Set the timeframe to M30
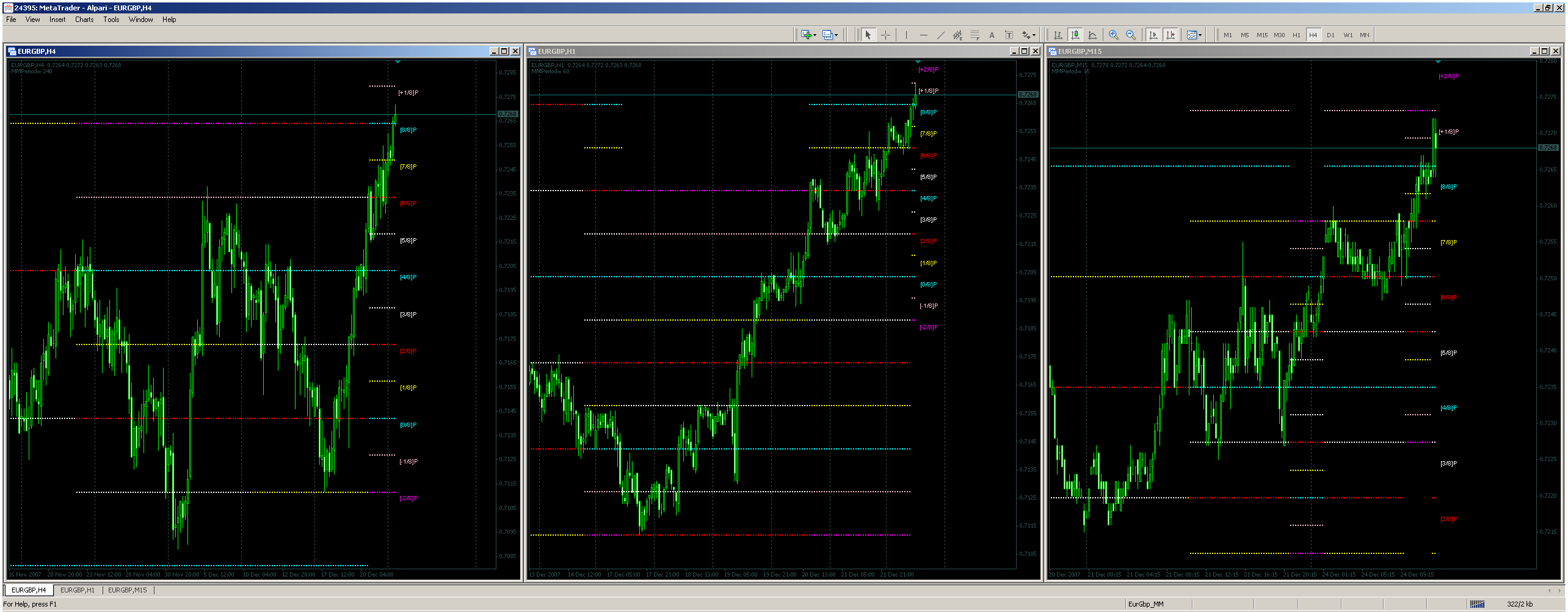Image resolution: width=1568 pixels, height=612 pixels. click(1279, 35)
